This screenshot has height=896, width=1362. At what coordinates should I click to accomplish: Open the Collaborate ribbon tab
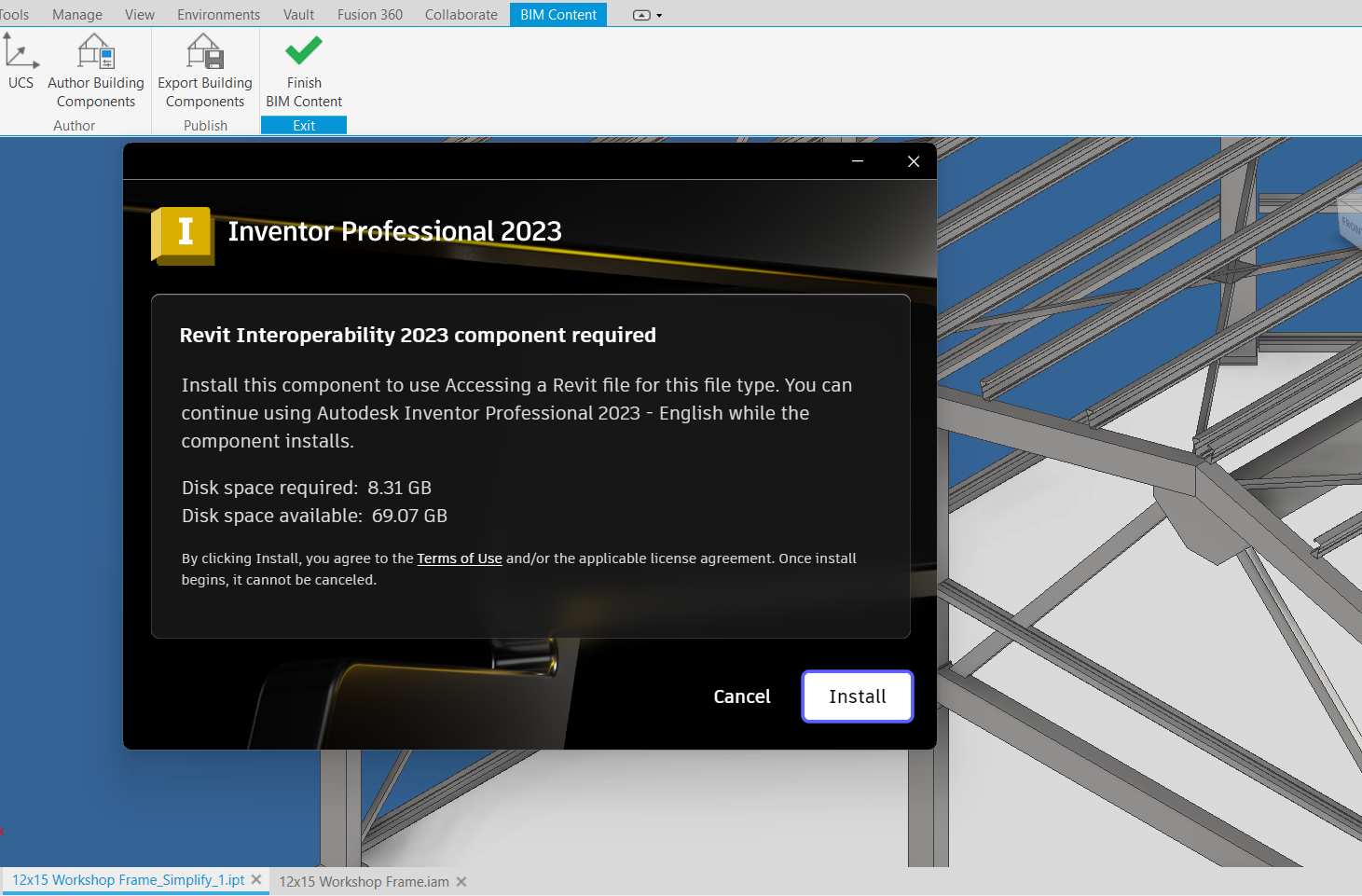461,14
